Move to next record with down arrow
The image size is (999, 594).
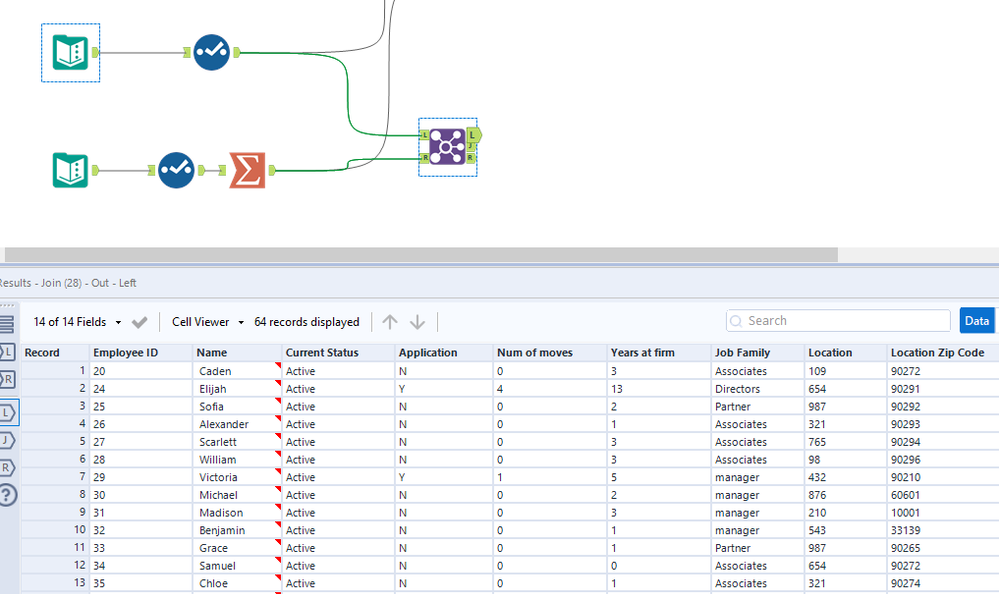pos(417,322)
